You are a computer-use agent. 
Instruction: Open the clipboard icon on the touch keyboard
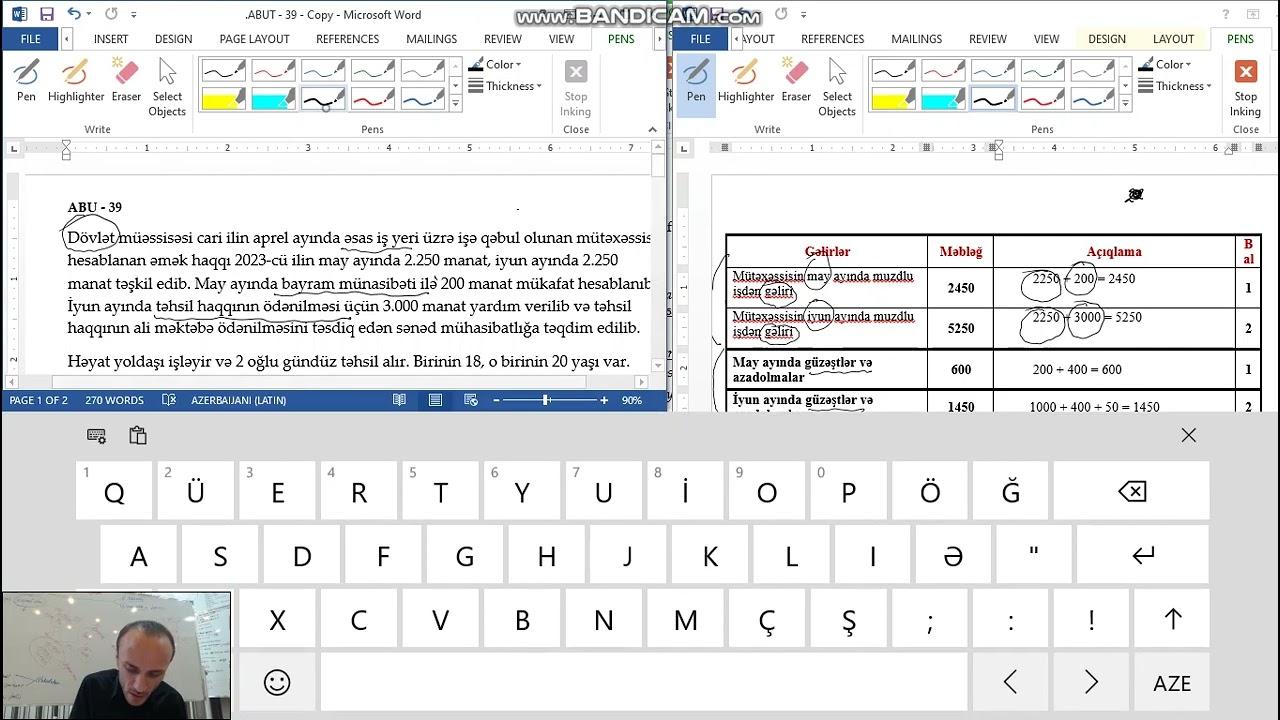tap(138, 435)
